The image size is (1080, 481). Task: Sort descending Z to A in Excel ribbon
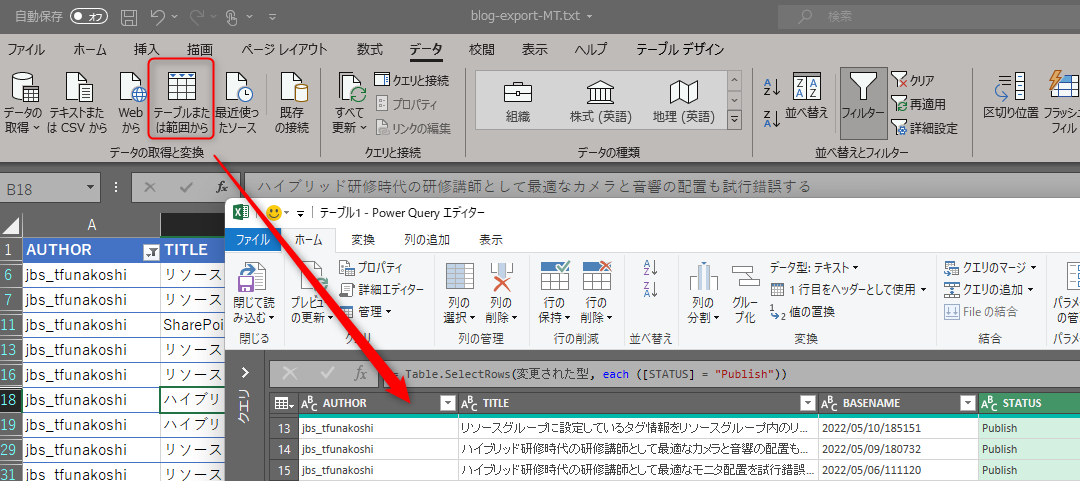772,119
